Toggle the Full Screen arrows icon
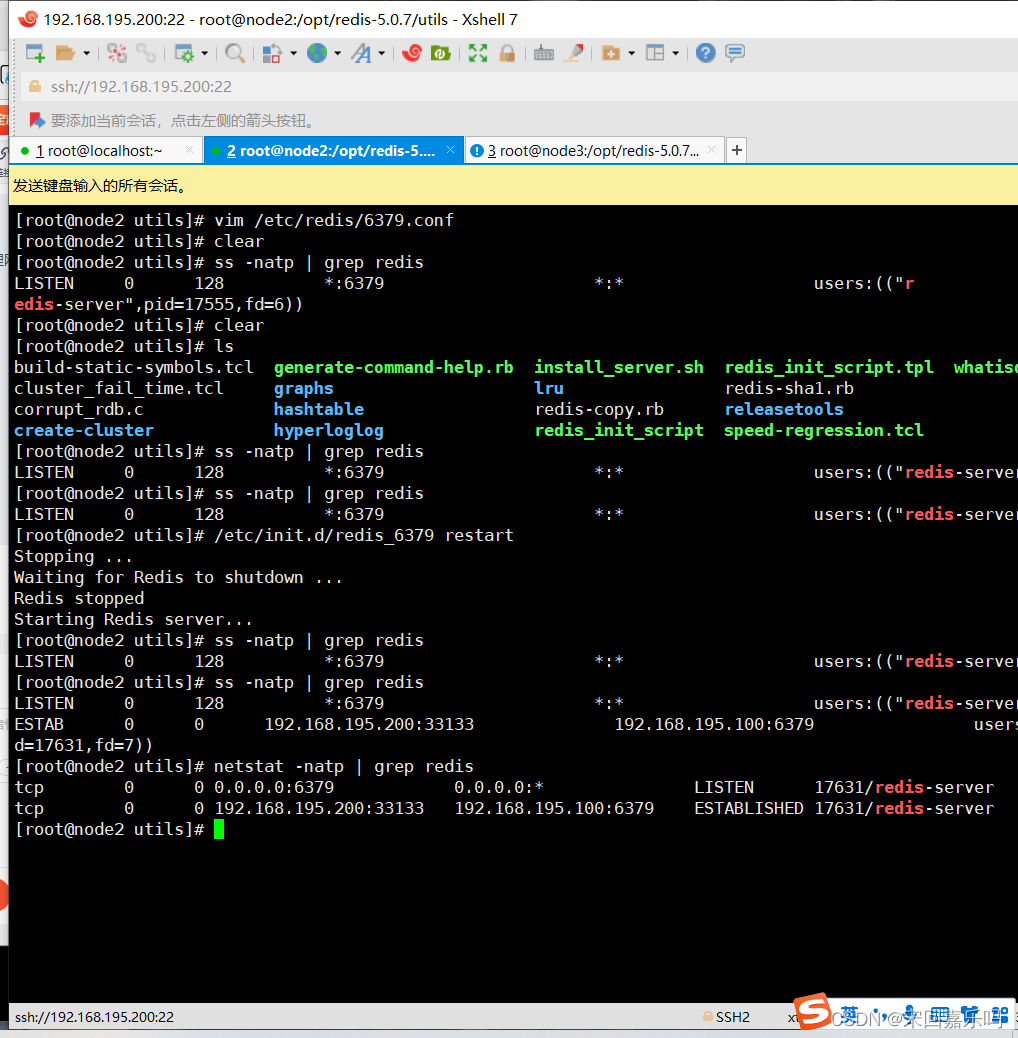The image size is (1018, 1038). click(x=478, y=53)
